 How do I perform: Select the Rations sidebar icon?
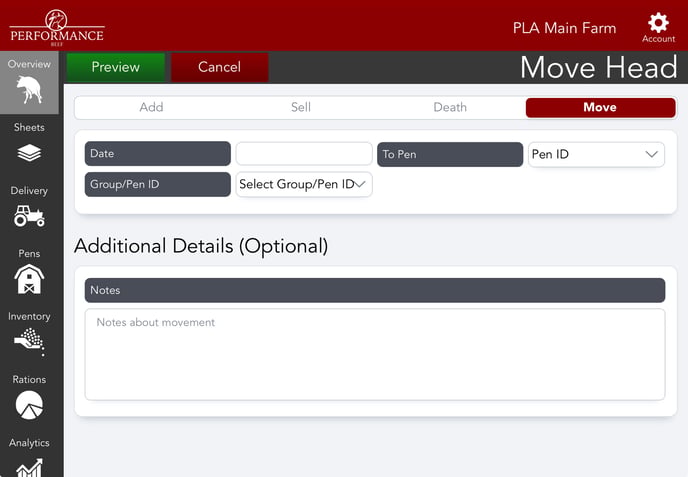[29, 404]
